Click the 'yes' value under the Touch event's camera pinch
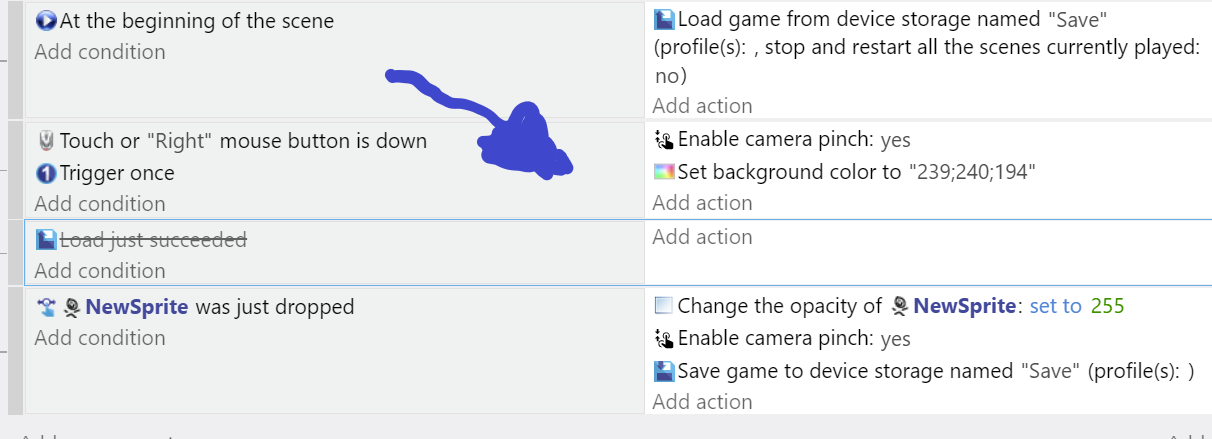 (895, 140)
